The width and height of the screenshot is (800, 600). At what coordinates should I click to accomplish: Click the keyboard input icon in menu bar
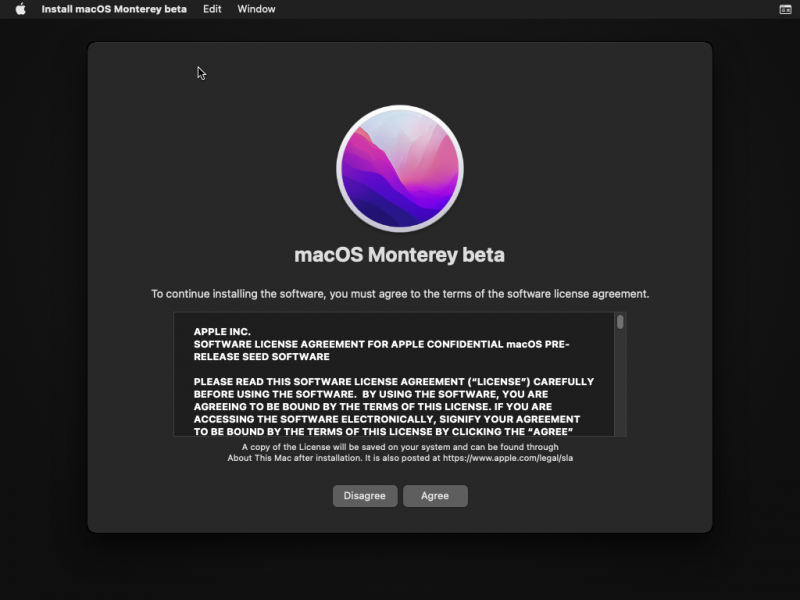point(785,9)
